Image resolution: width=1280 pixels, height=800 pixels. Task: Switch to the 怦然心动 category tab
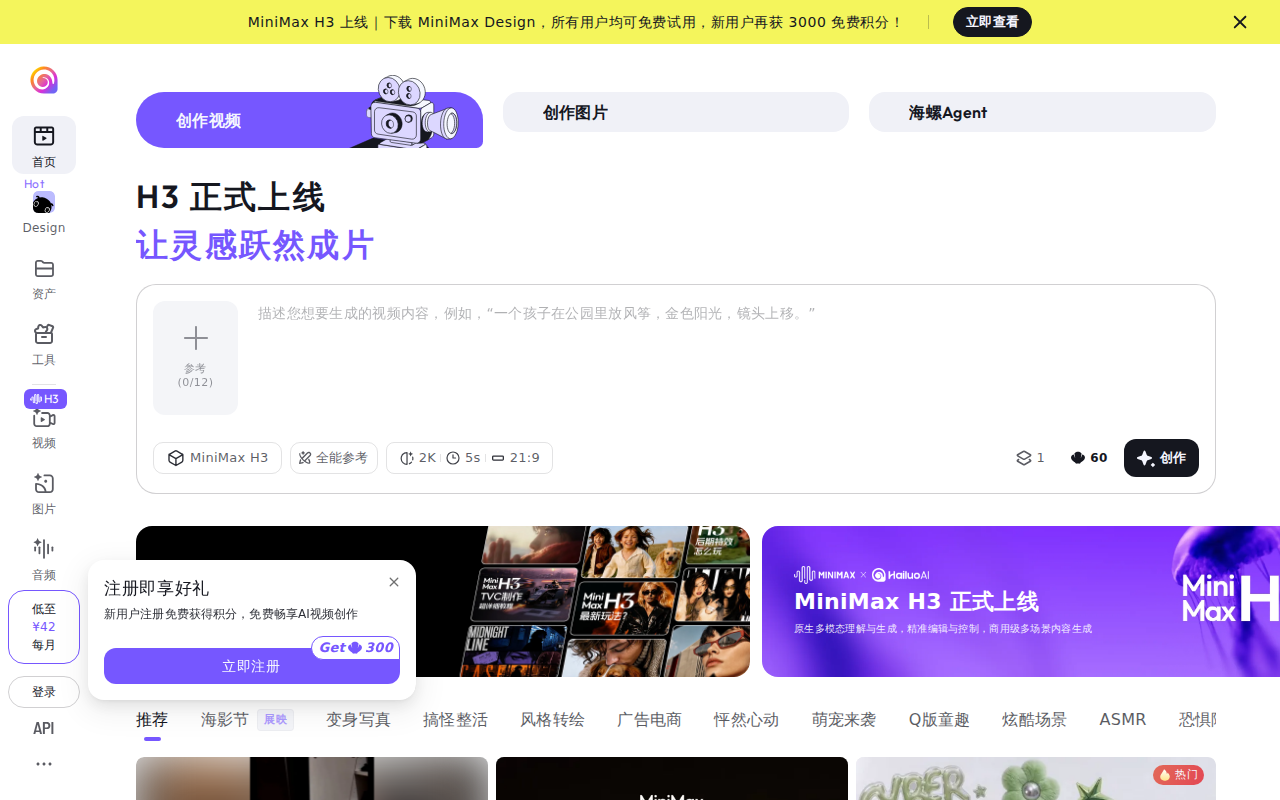click(746, 720)
